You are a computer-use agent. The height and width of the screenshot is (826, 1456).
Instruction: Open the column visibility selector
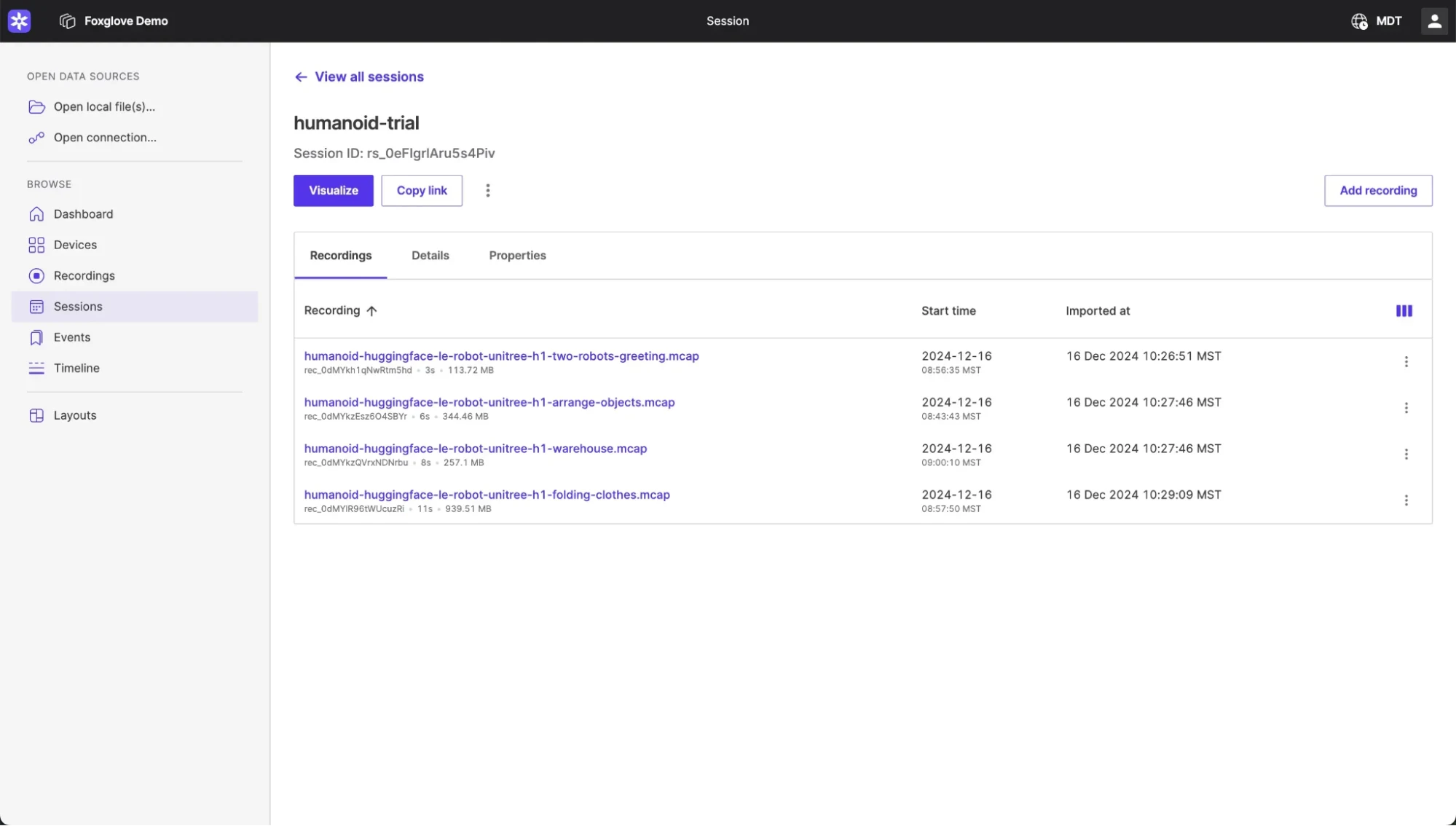pos(1404,310)
